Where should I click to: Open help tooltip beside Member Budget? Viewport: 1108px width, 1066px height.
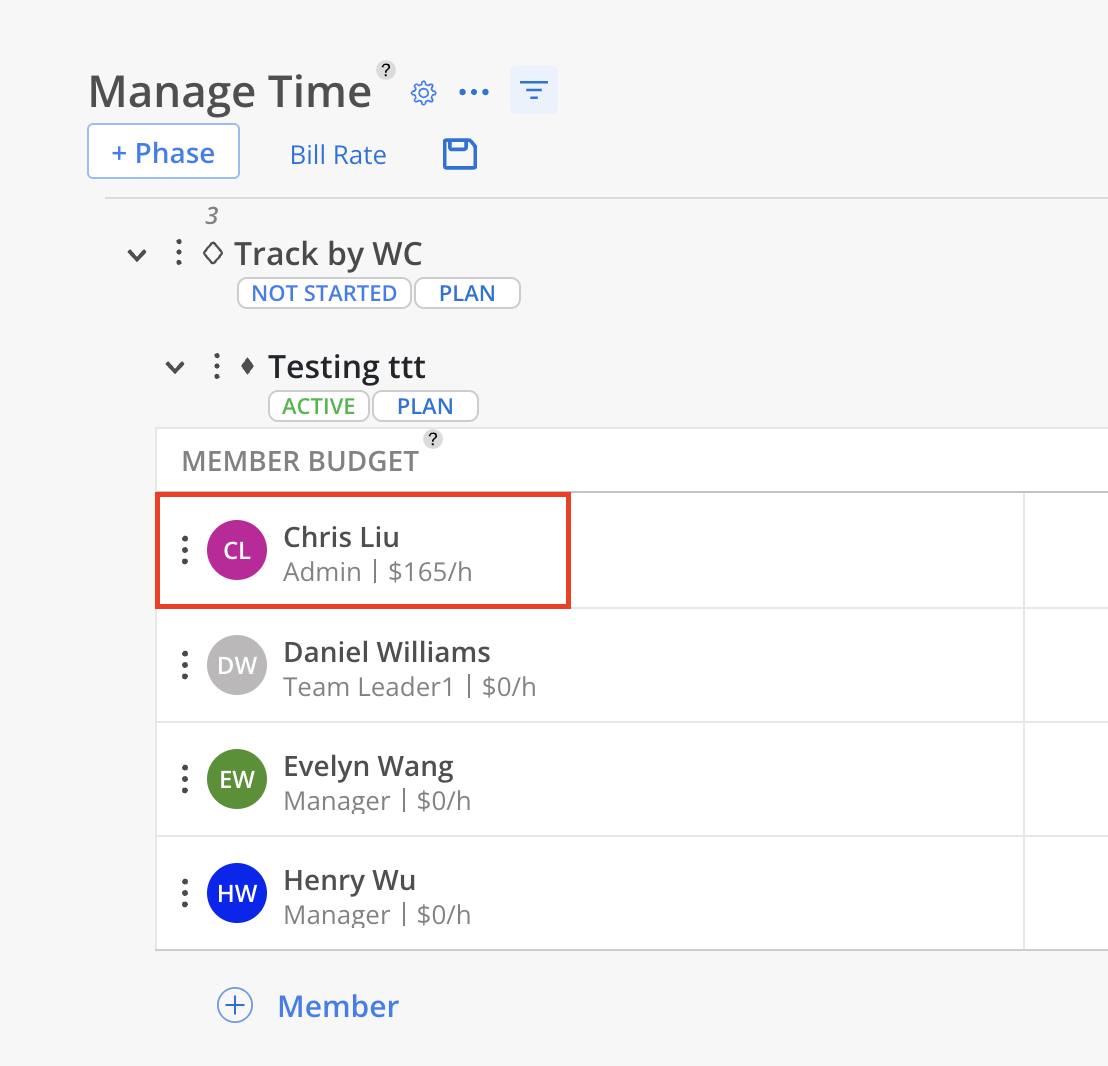tap(432, 439)
